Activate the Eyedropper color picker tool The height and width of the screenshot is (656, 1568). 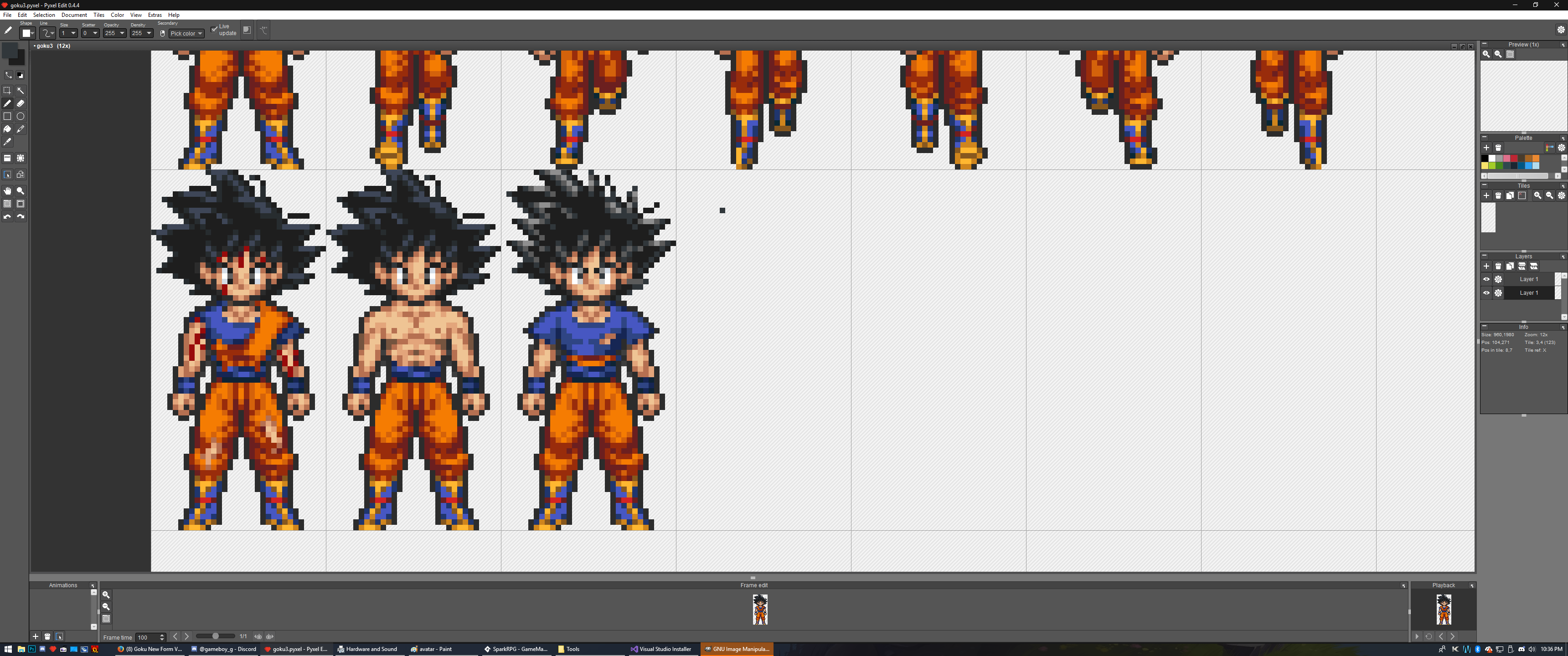click(x=7, y=142)
